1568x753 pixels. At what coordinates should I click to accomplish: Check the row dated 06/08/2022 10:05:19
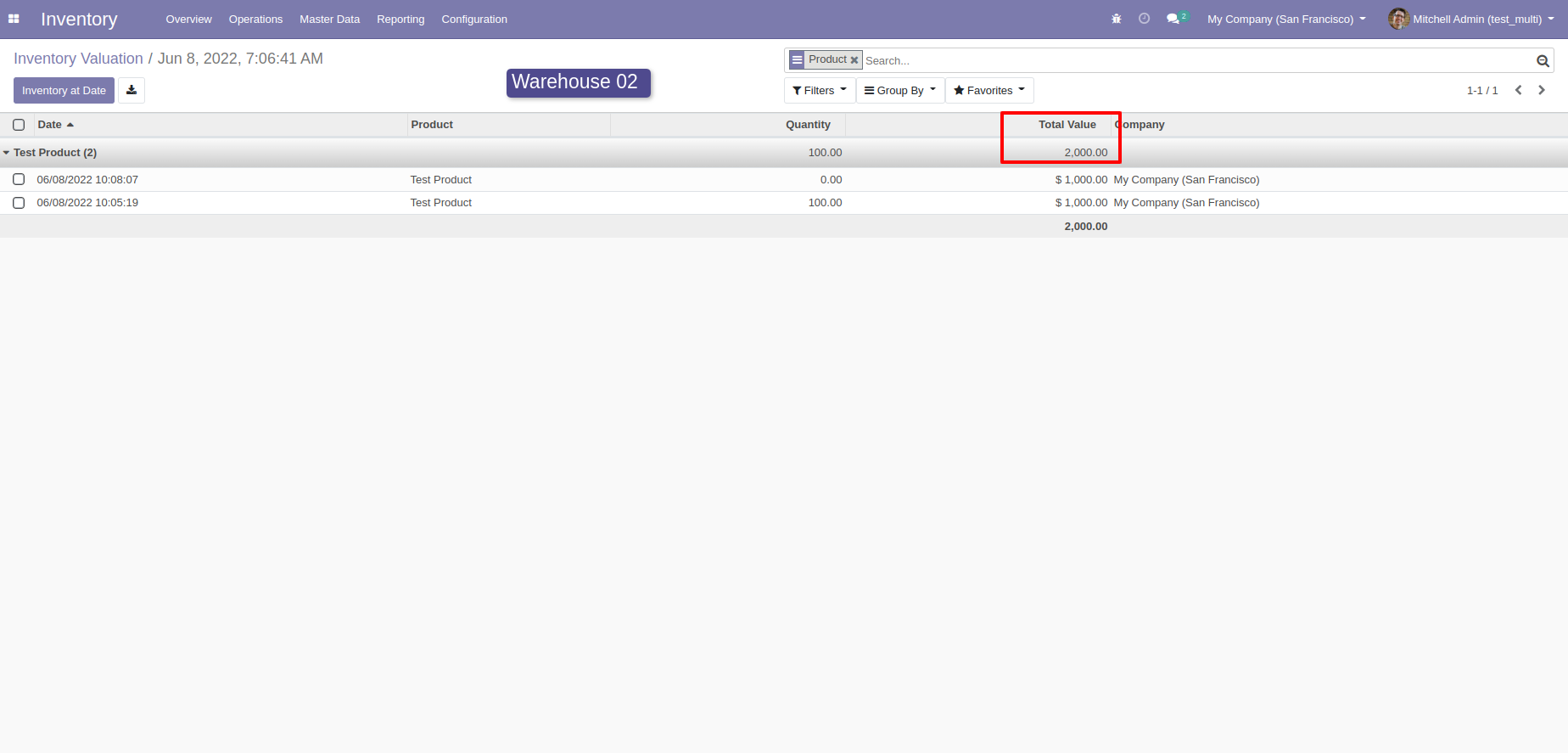[19, 203]
